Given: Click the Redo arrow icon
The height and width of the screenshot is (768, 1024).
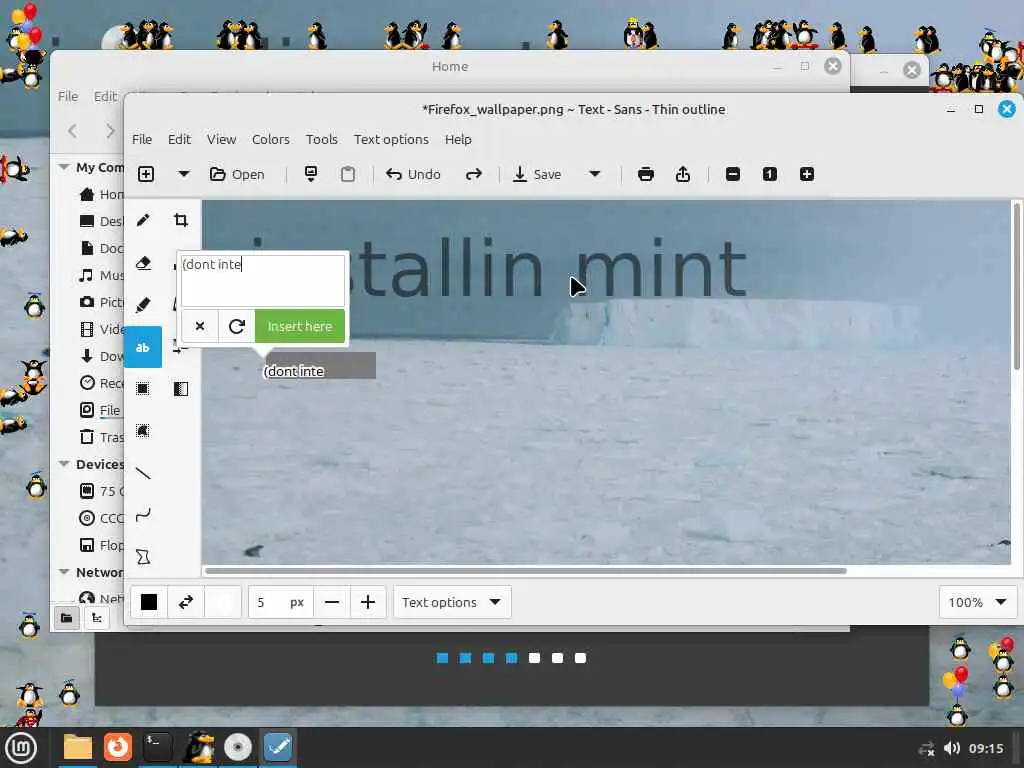Looking at the screenshot, I should pyautogui.click(x=474, y=174).
